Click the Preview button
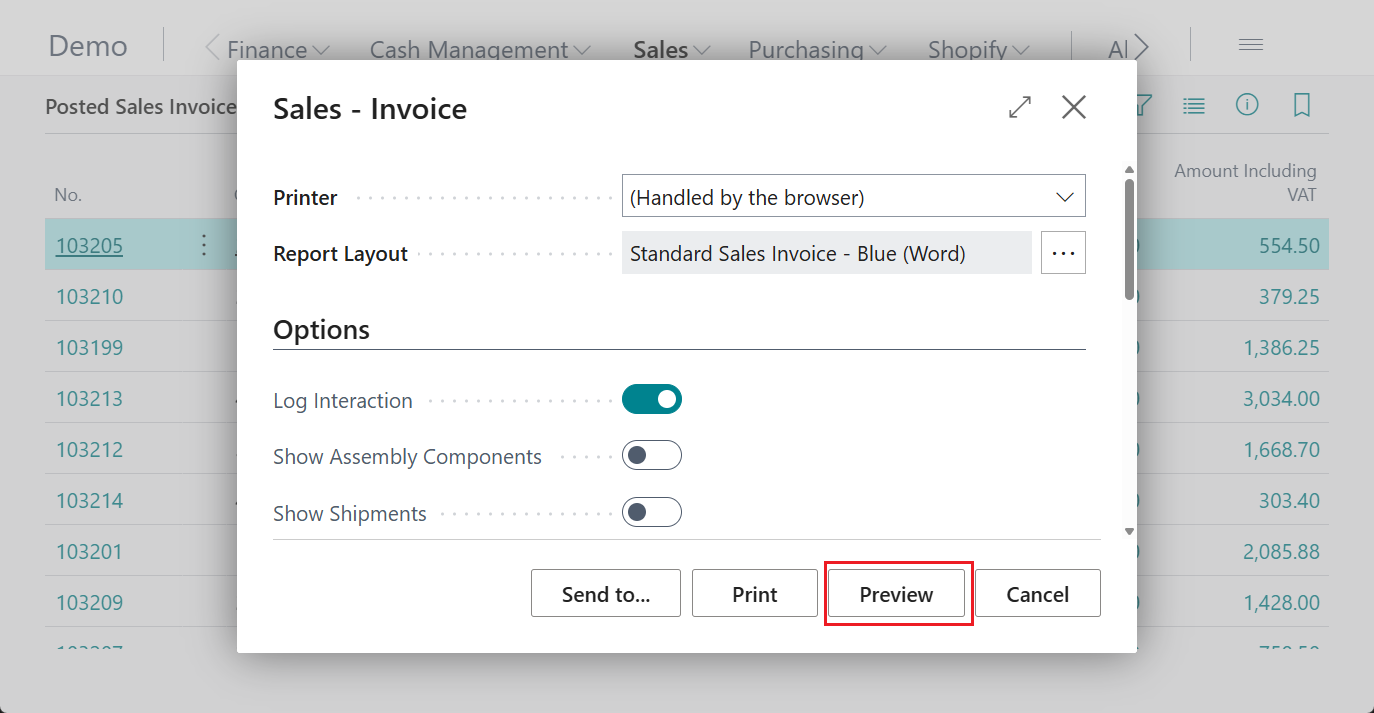This screenshot has width=1374, height=713. click(x=896, y=594)
